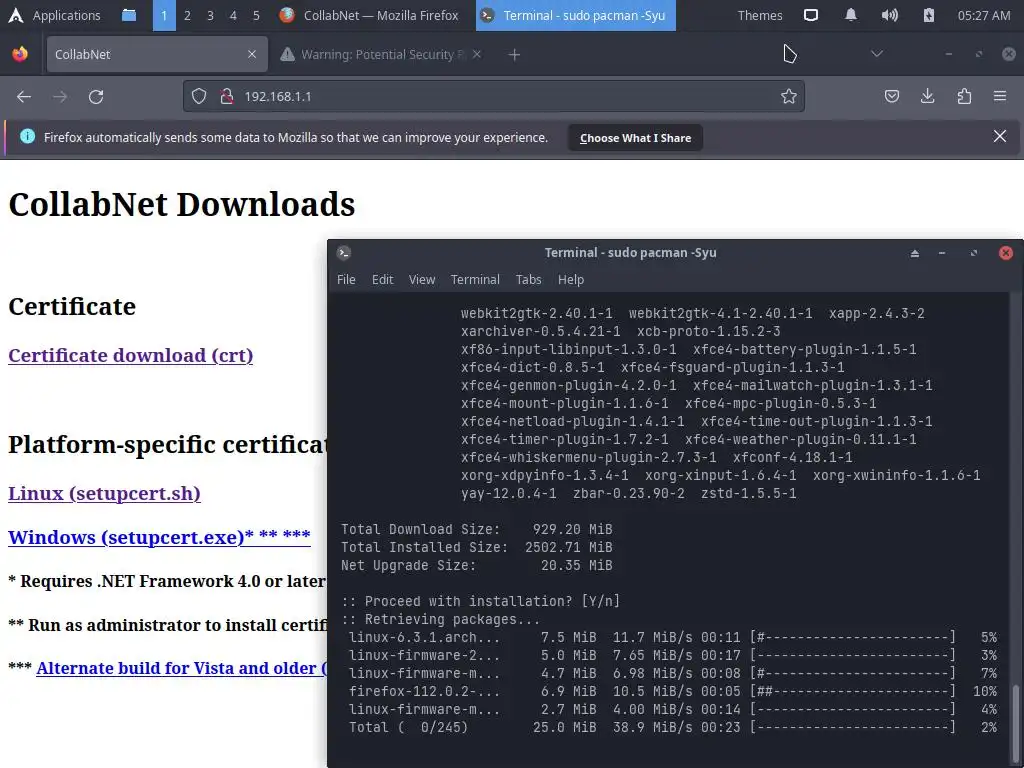This screenshot has width=1024, height=768.
Task: Switch to workspace 2
Action: 187,15
